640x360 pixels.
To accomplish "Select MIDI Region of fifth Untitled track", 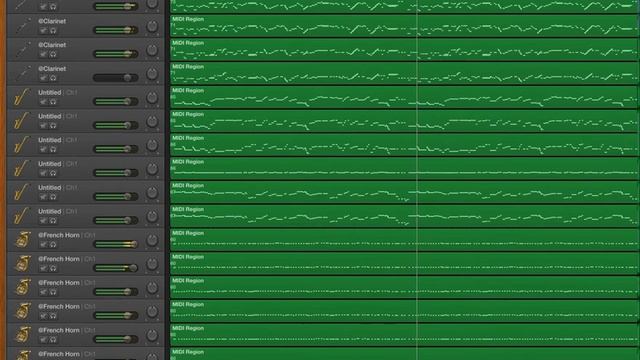I will 404,192.
